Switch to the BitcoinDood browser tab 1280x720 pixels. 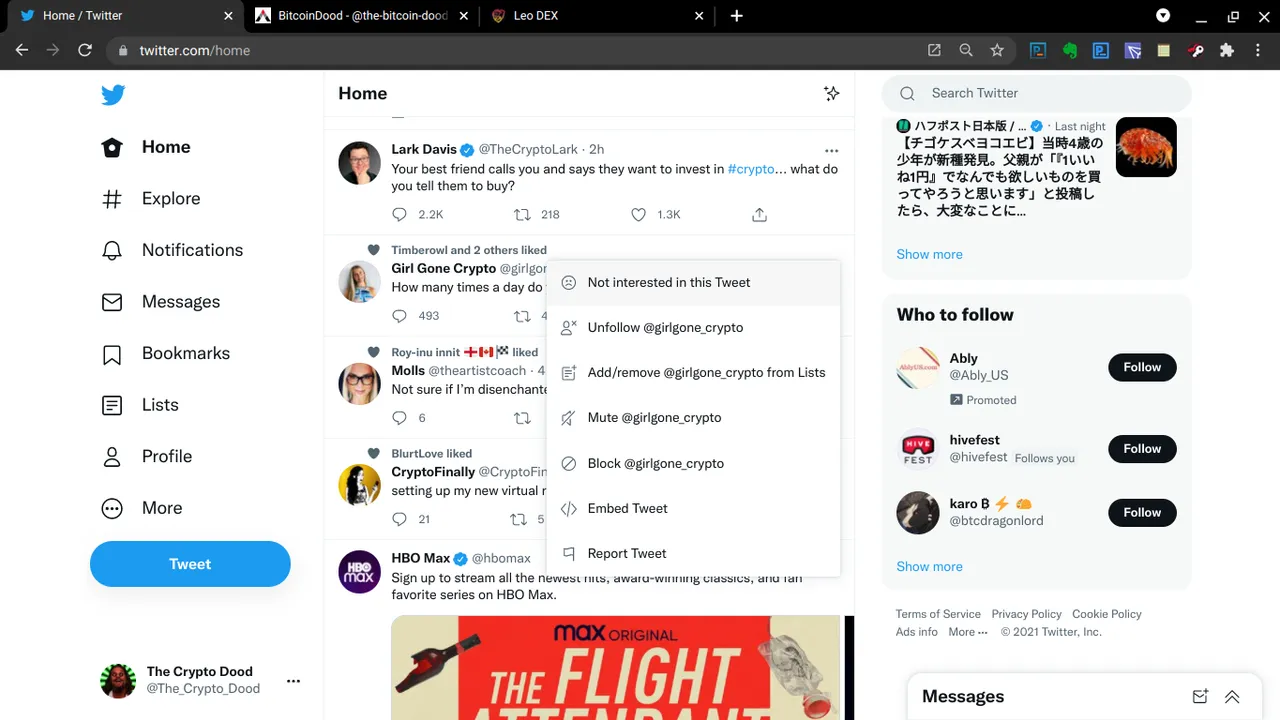[x=362, y=16]
